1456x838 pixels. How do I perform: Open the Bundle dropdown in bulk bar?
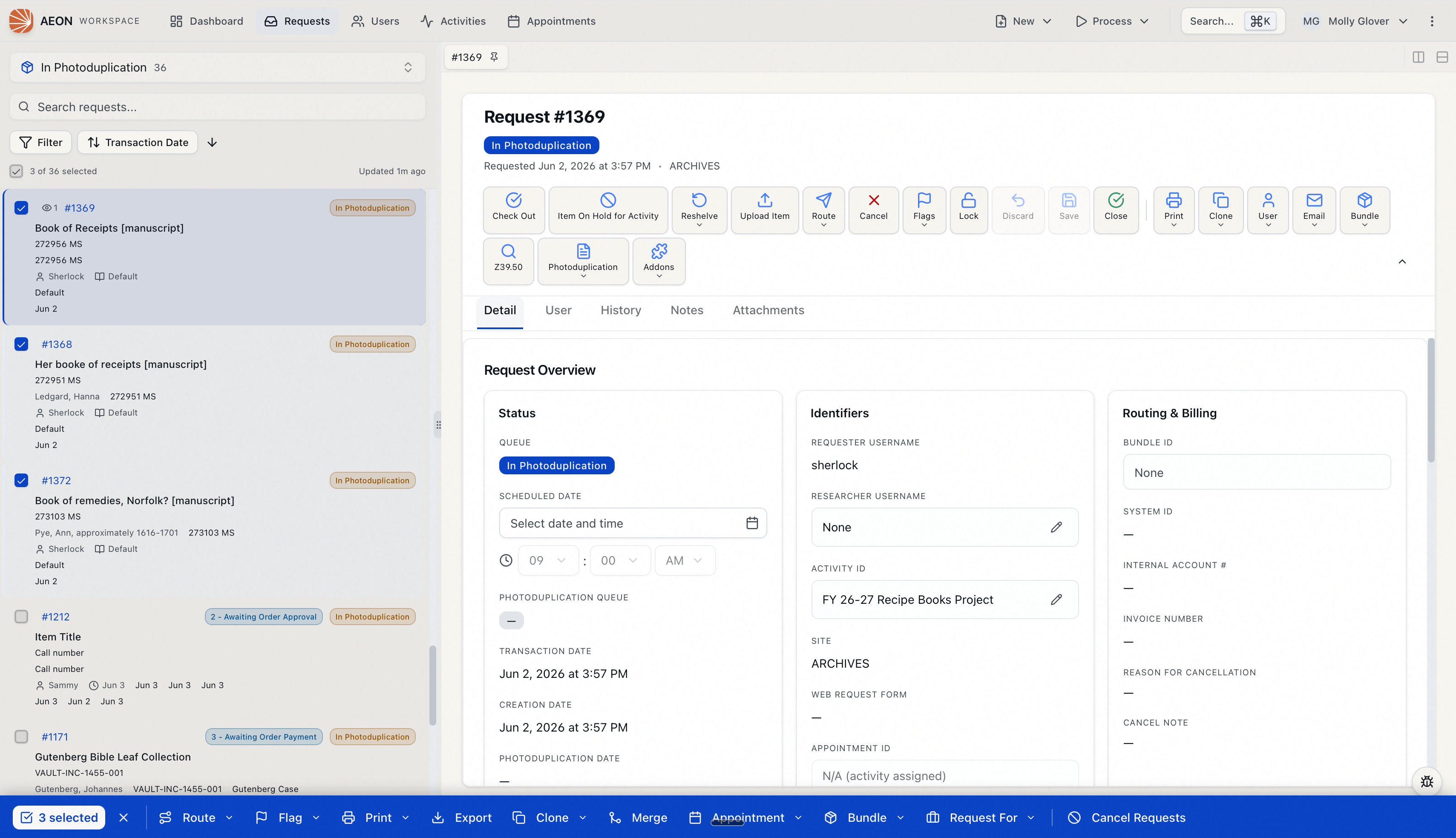coord(864,818)
